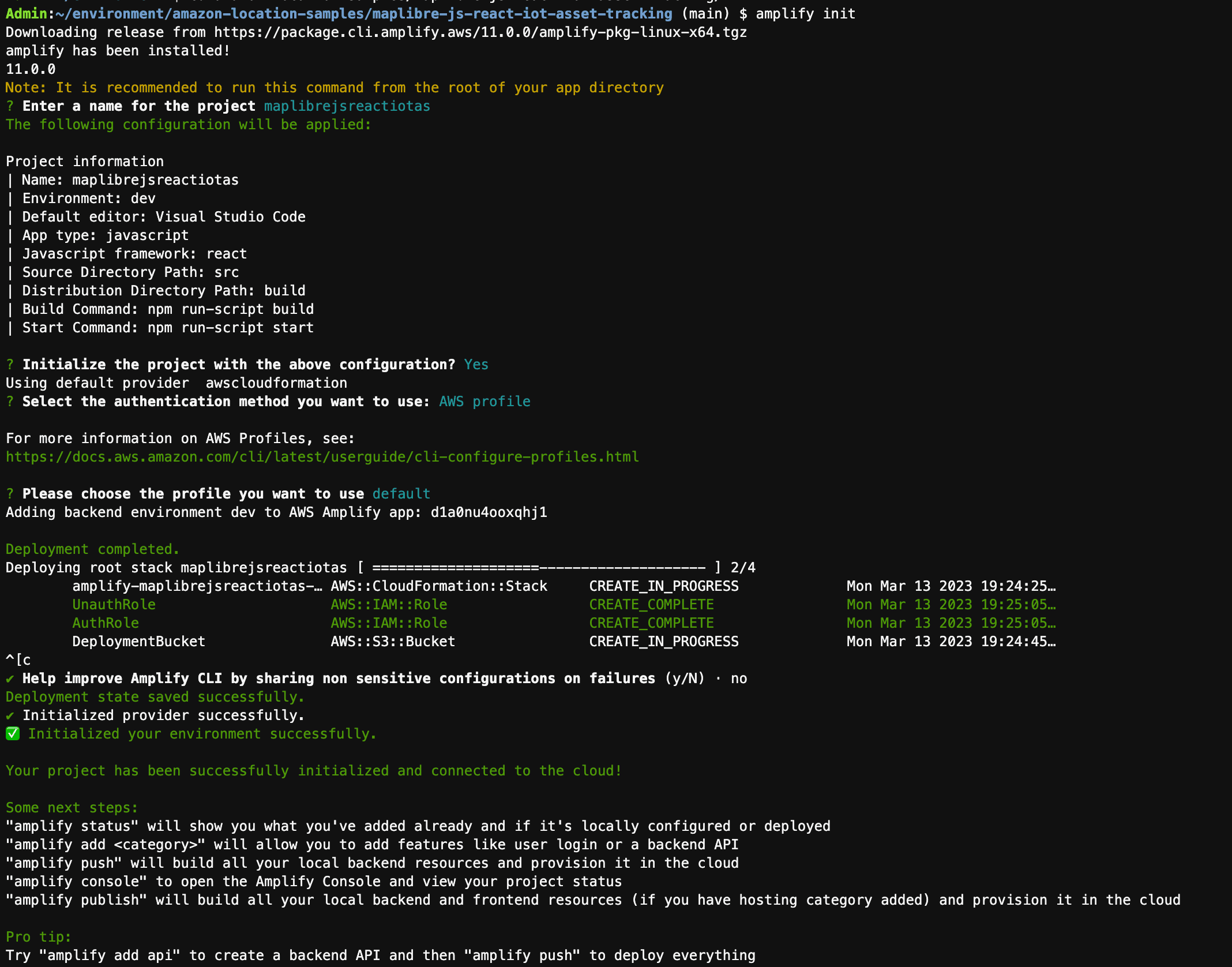Click the 'Pro tip:' heading
The height and width of the screenshot is (967, 1232).
pyautogui.click(x=39, y=937)
